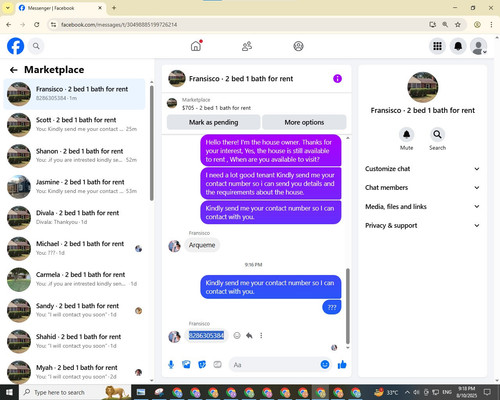
Task: Open Windows action center notifications icon
Action: tap(487, 392)
